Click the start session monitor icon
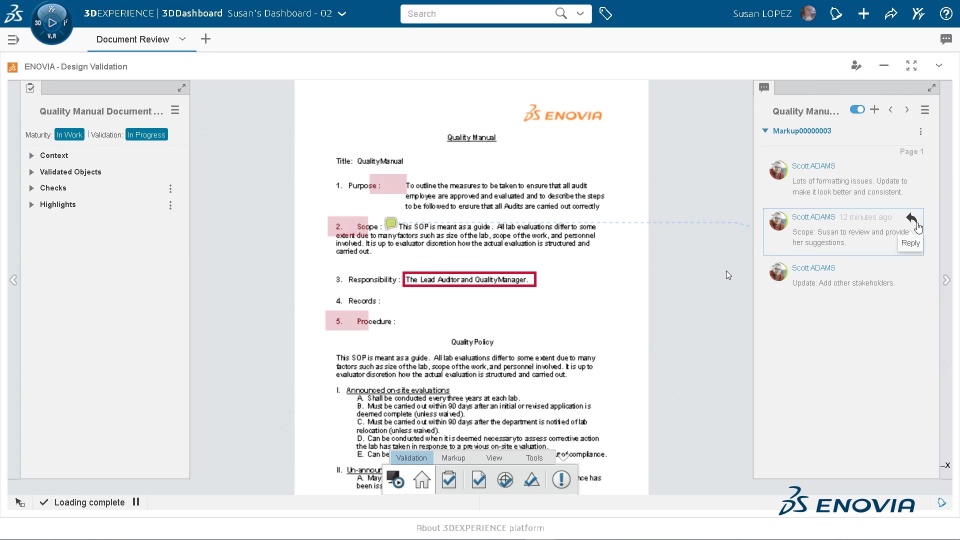This screenshot has width=960, height=540. (x=395, y=479)
